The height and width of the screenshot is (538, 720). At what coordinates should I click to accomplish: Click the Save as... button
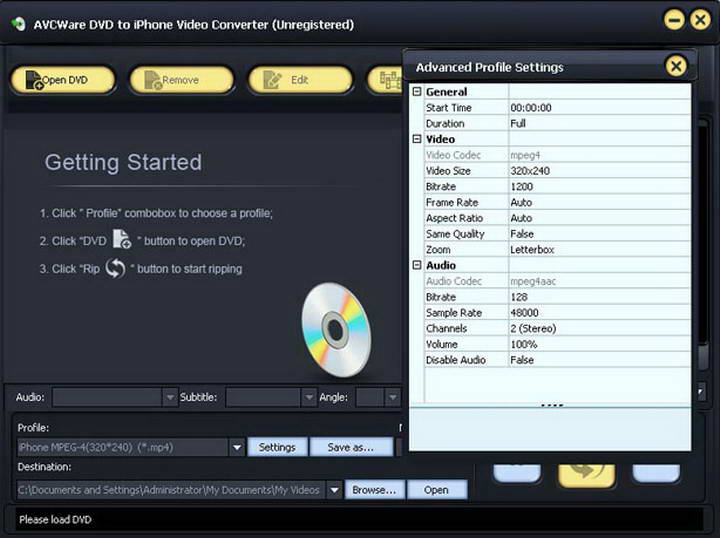(x=351, y=447)
